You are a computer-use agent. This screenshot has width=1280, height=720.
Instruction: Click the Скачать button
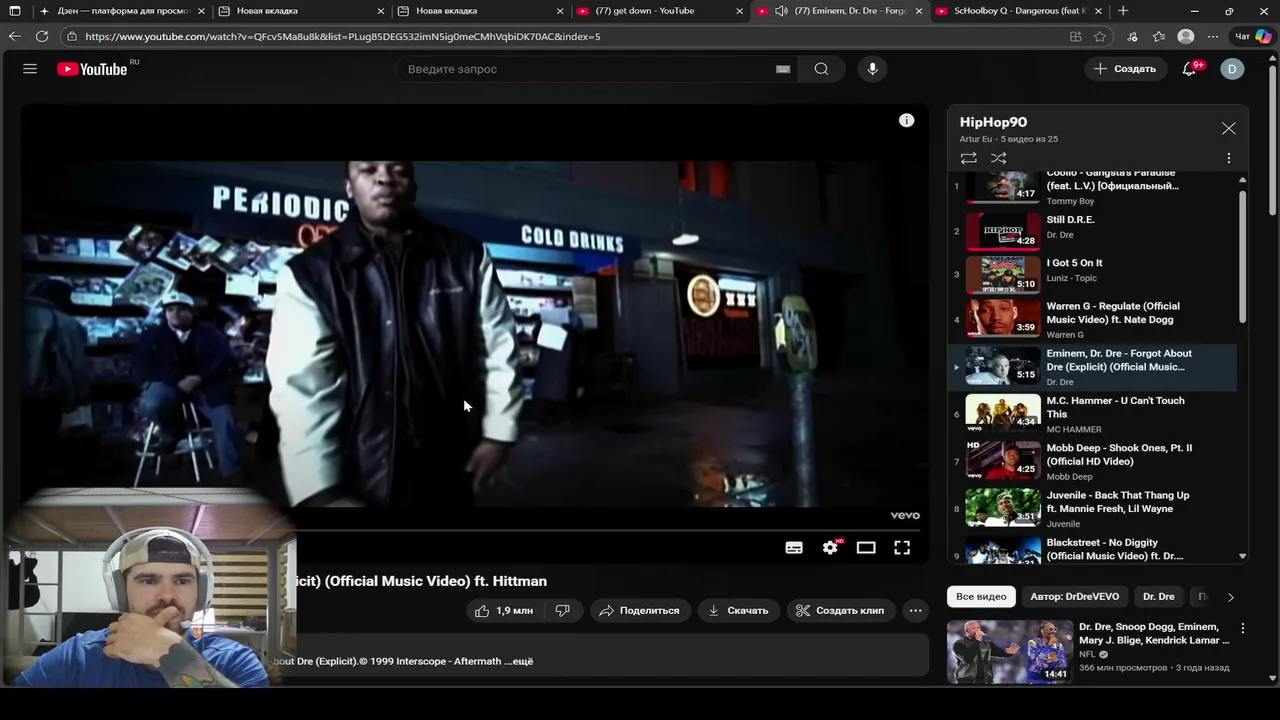(738, 610)
